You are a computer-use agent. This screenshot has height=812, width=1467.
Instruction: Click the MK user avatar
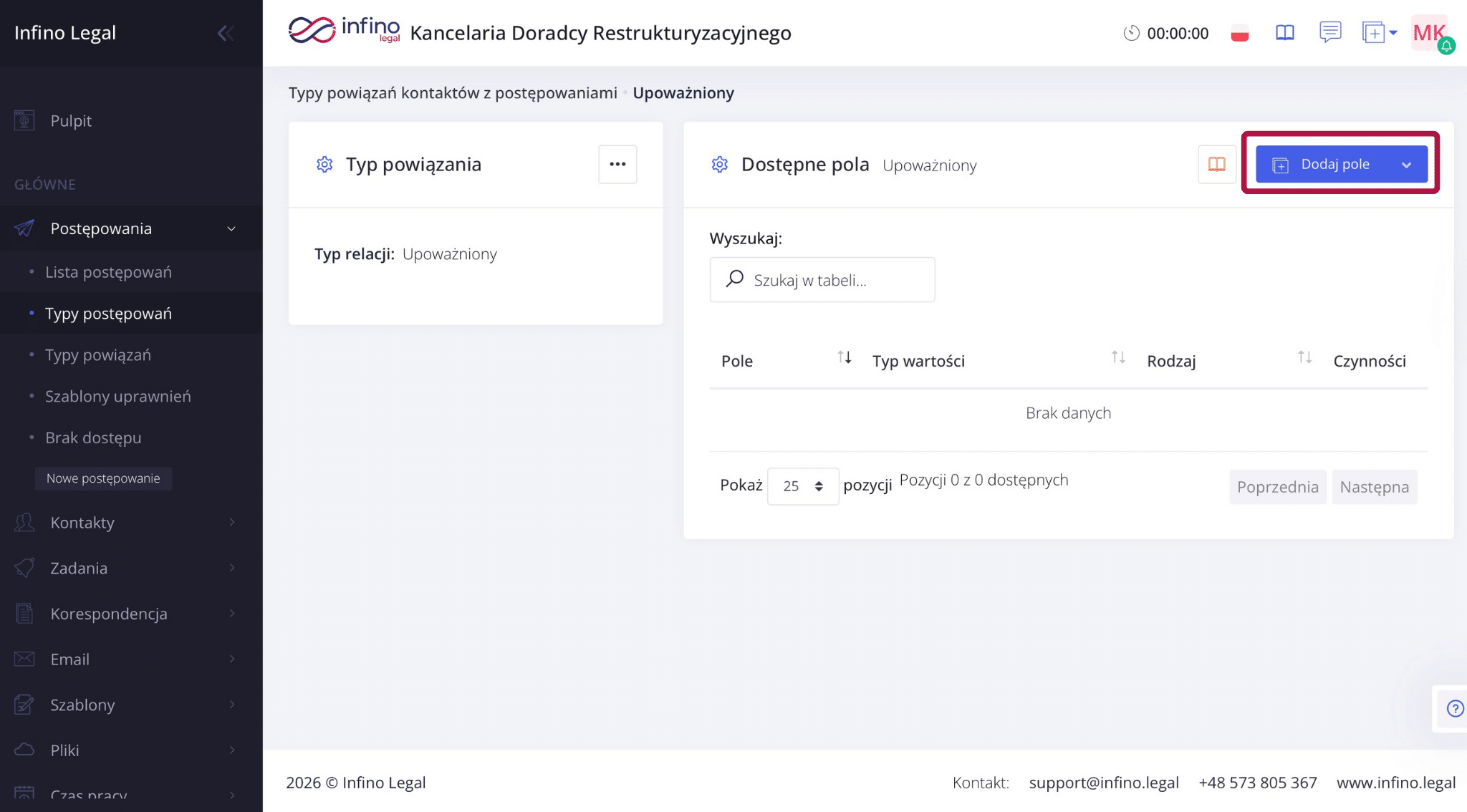[1429, 33]
